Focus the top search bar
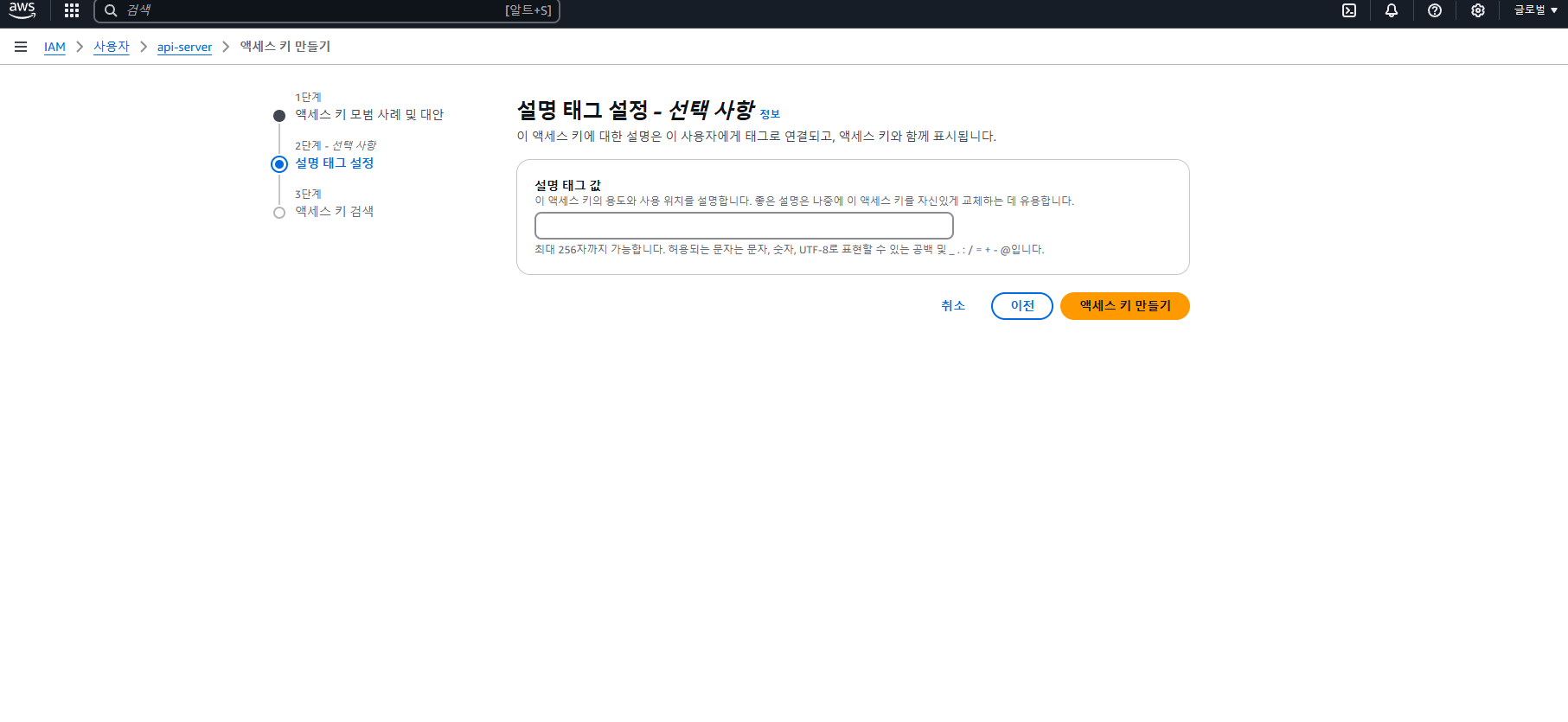The height and width of the screenshot is (722, 1568). [x=327, y=10]
